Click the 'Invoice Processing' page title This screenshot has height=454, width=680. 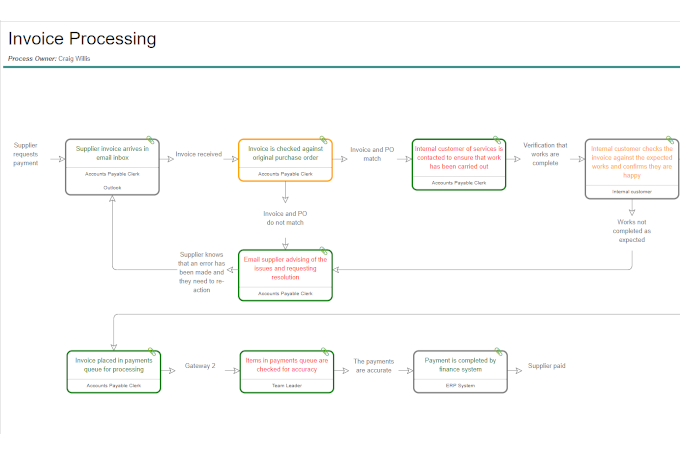(82, 39)
